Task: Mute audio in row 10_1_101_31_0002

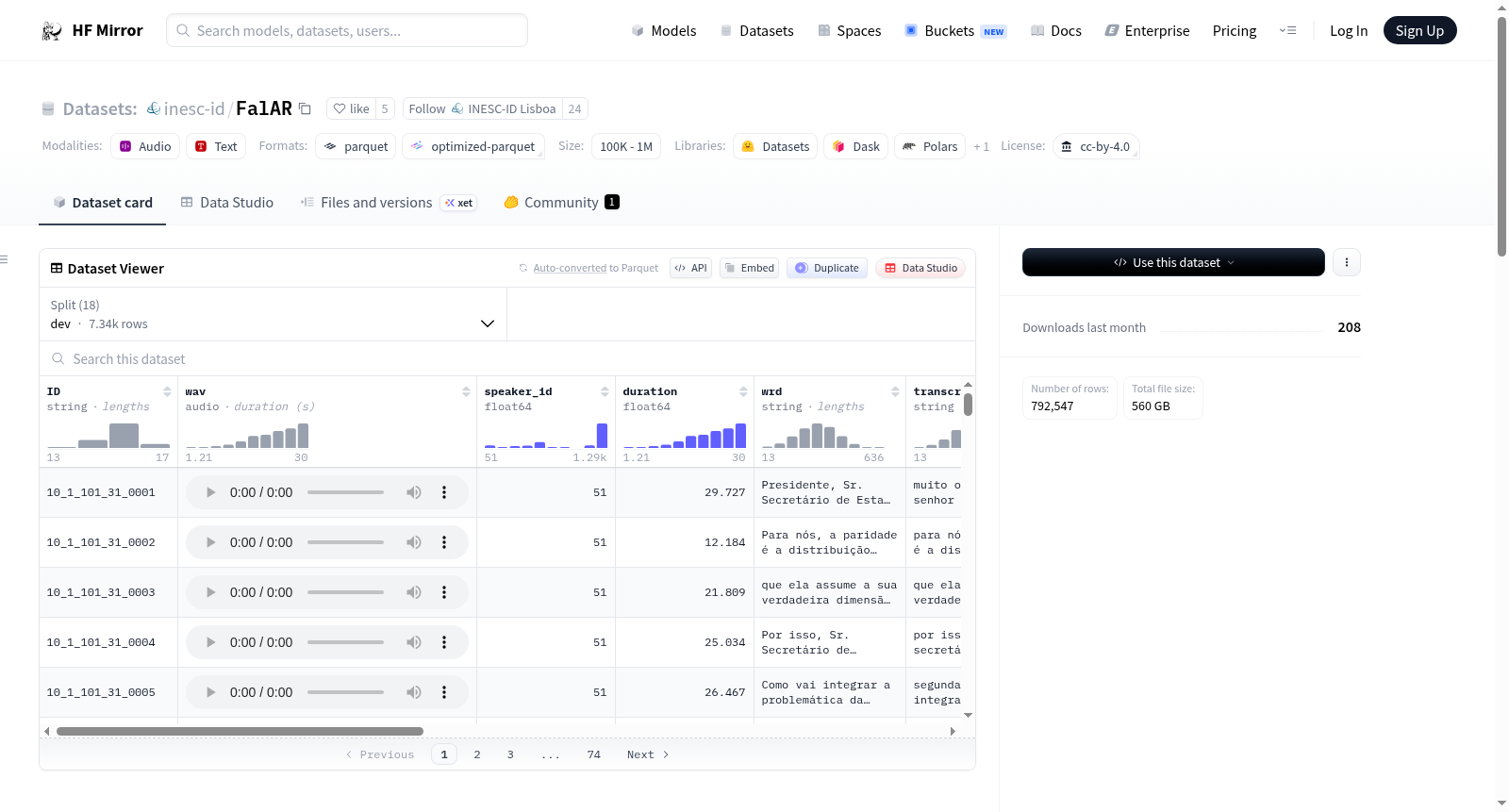Action: click(x=414, y=542)
